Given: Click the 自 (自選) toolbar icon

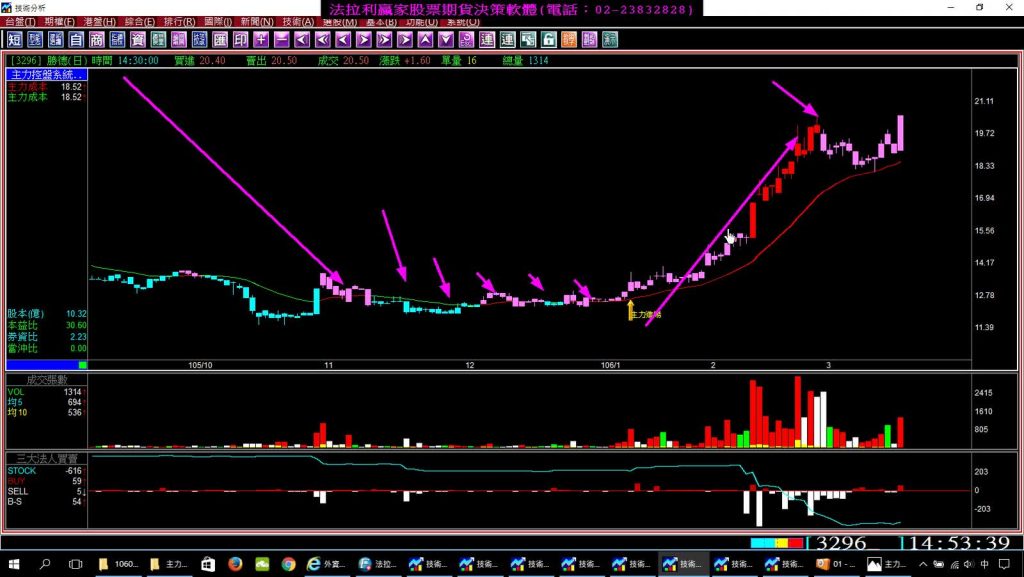Looking at the screenshot, I should 76,40.
